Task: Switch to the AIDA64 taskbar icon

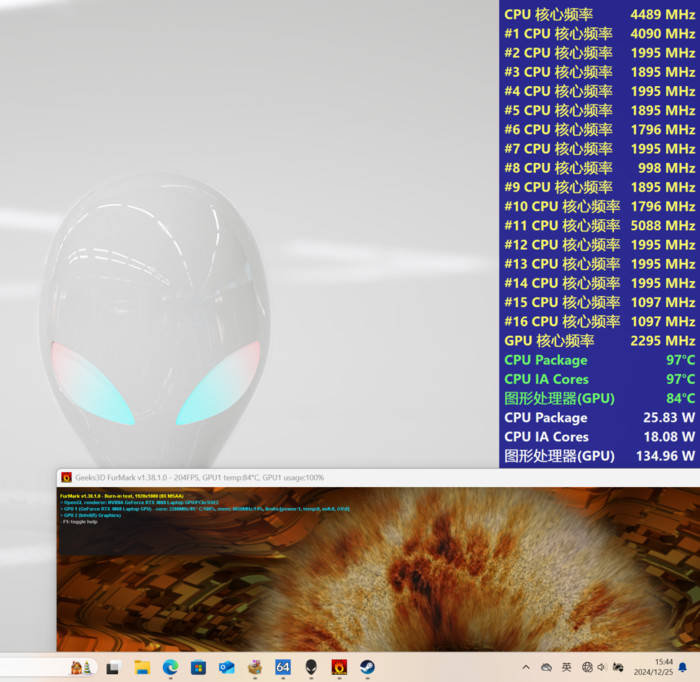Action: (x=283, y=667)
